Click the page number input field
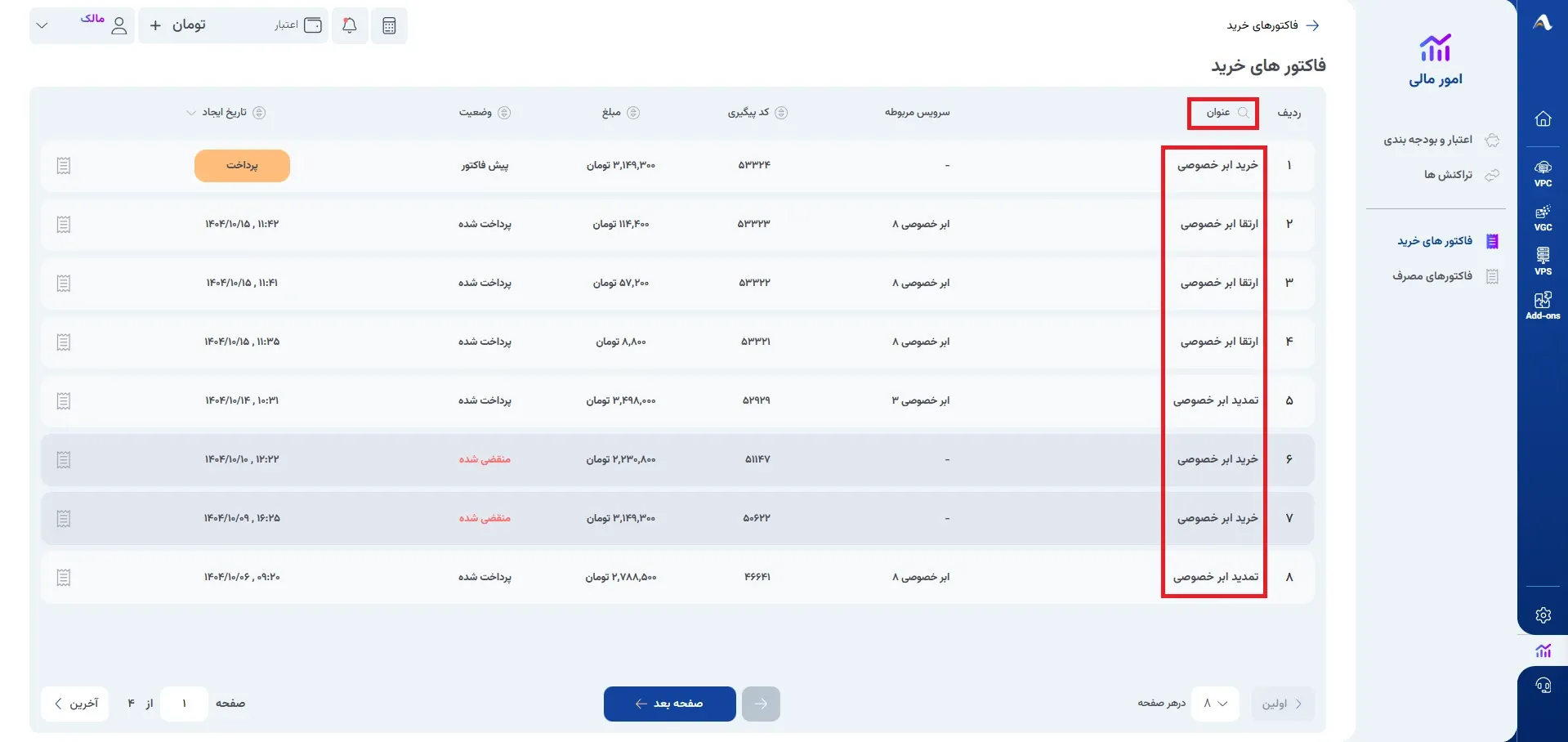Viewport: 1568px width, 742px height. 184,704
